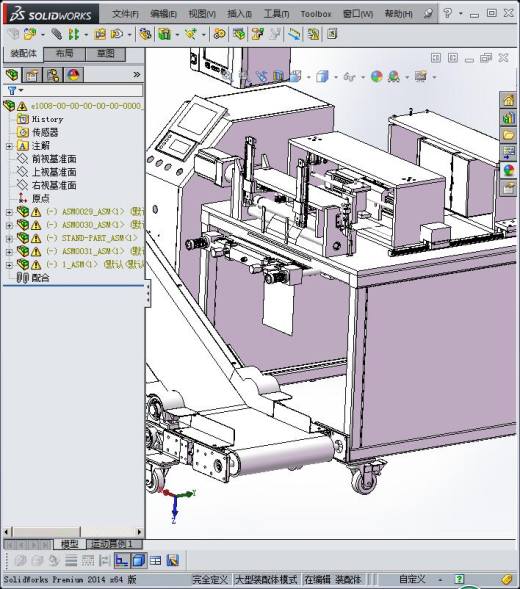The image size is (520, 589).
Task: Open the Toolbox menu
Action: pyautogui.click(x=316, y=14)
